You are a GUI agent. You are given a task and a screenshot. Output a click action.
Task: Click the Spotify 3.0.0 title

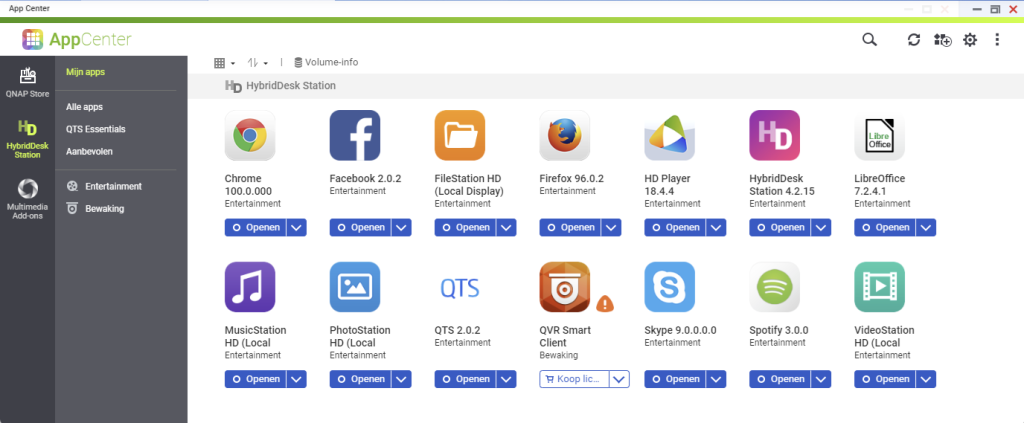tap(779, 330)
